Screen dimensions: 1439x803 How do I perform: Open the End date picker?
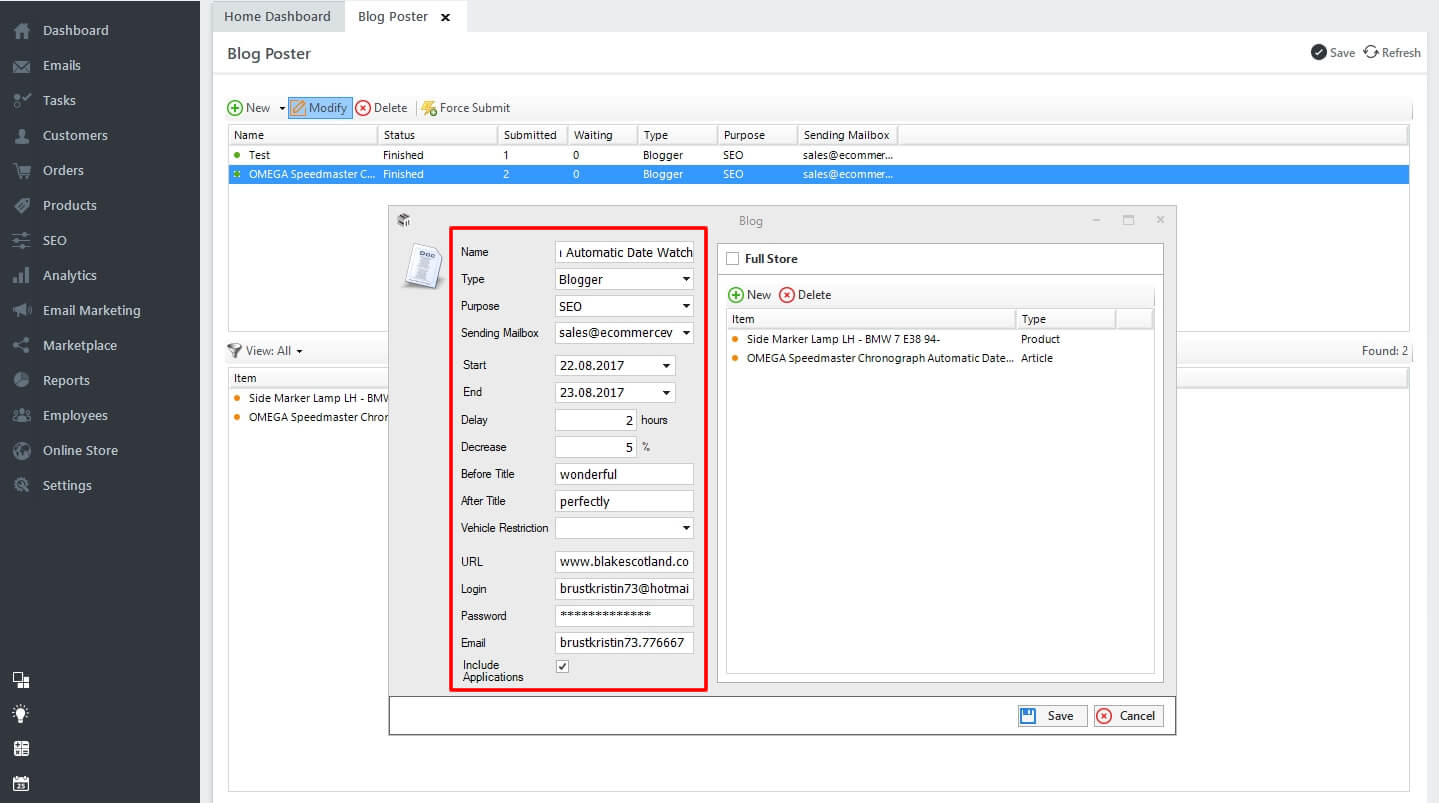click(x=667, y=393)
